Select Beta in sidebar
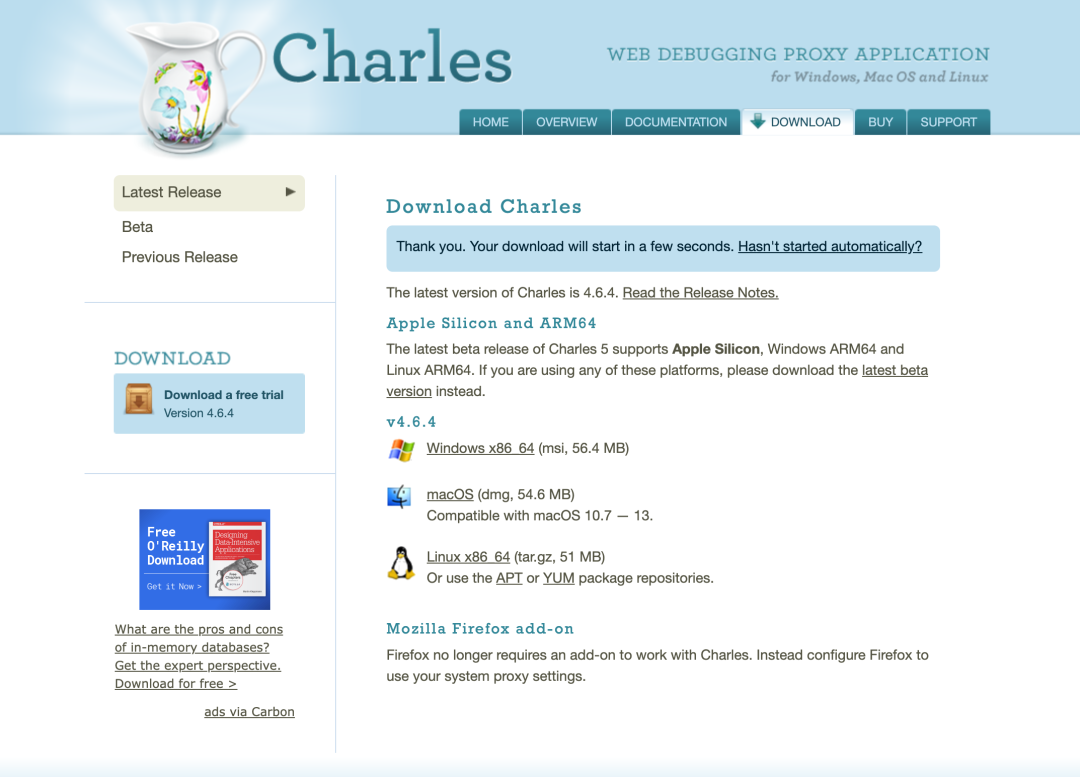This screenshot has height=777, width=1080. tap(137, 227)
